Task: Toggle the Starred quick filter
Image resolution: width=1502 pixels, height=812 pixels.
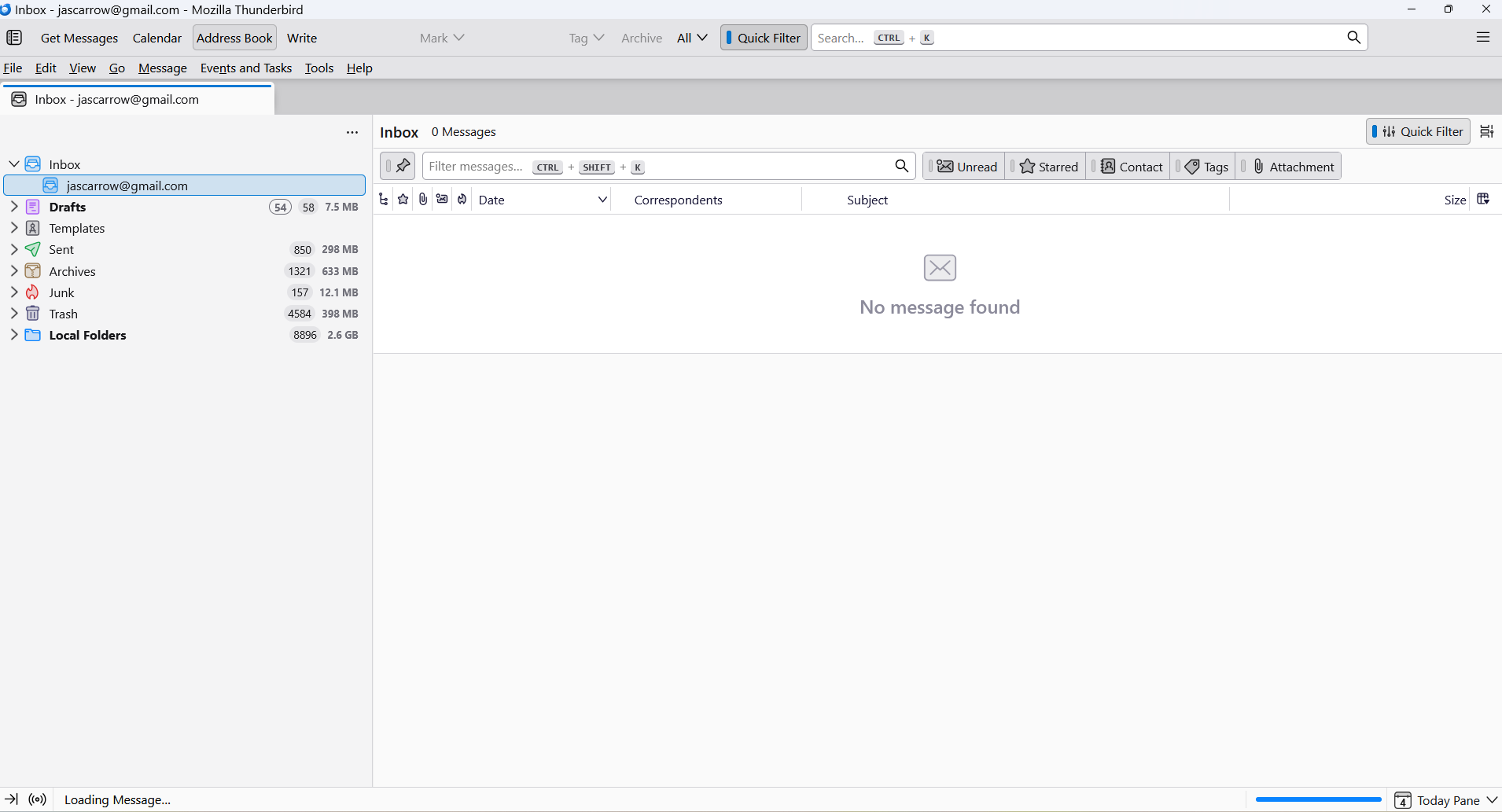Action: (x=1048, y=167)
